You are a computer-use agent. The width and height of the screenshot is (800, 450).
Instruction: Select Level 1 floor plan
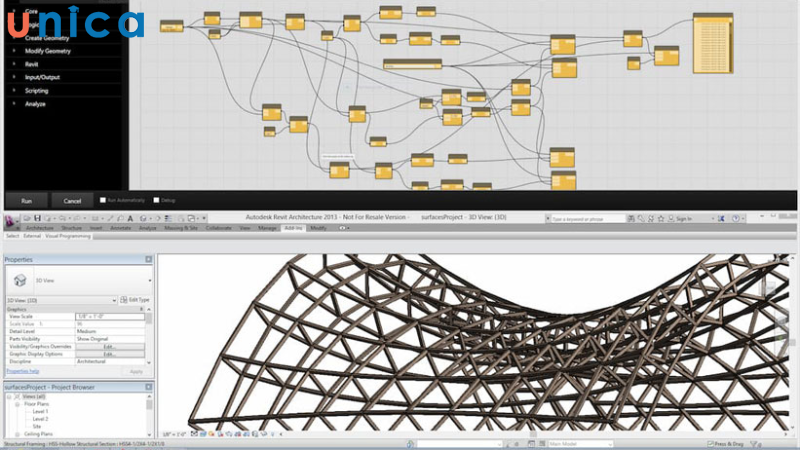(x=40, y=411)
